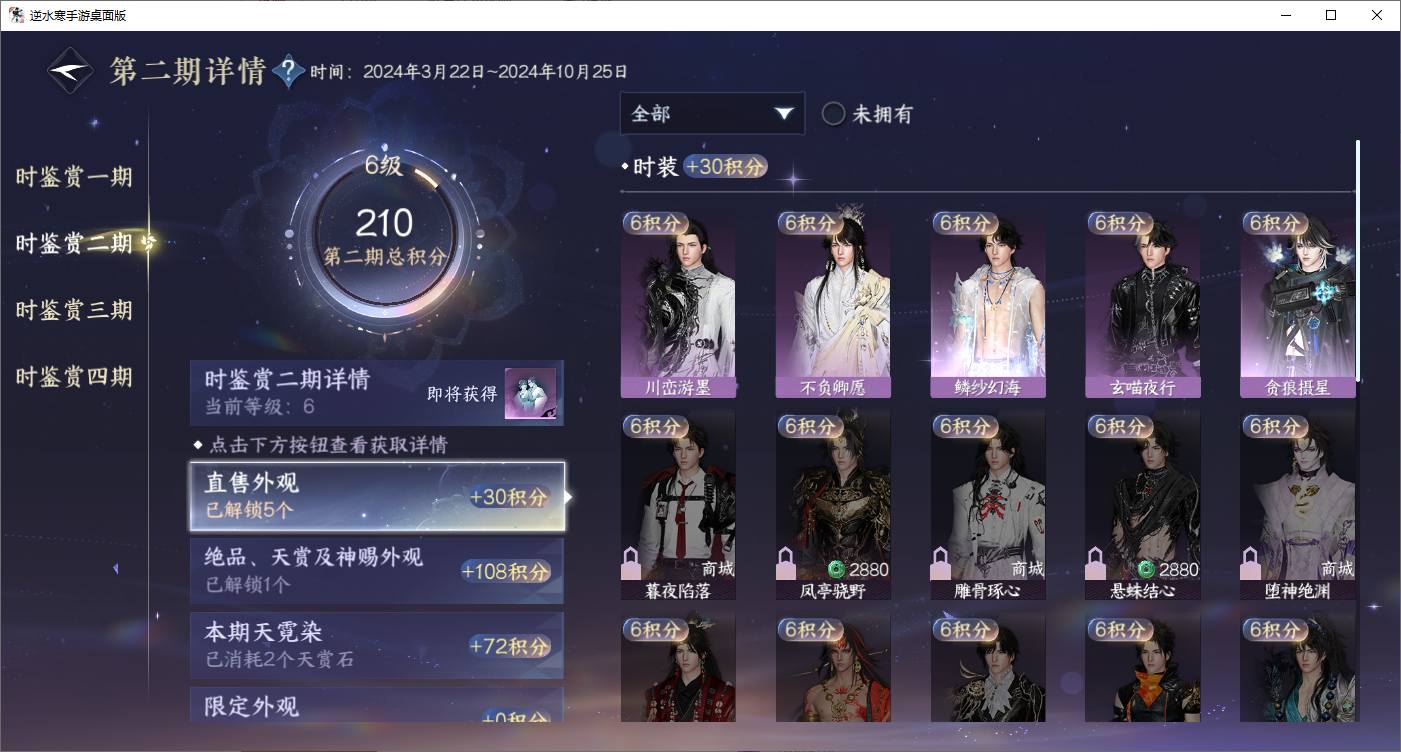
Task: Click the lock icon on 堕神绝渊
Action: tap(1251, 564)
